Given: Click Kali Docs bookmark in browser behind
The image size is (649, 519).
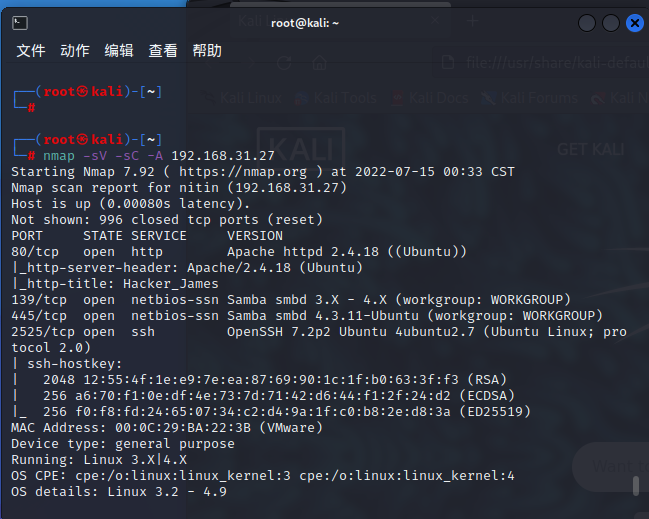Looking at the screenshot, I should pos(430,98).
